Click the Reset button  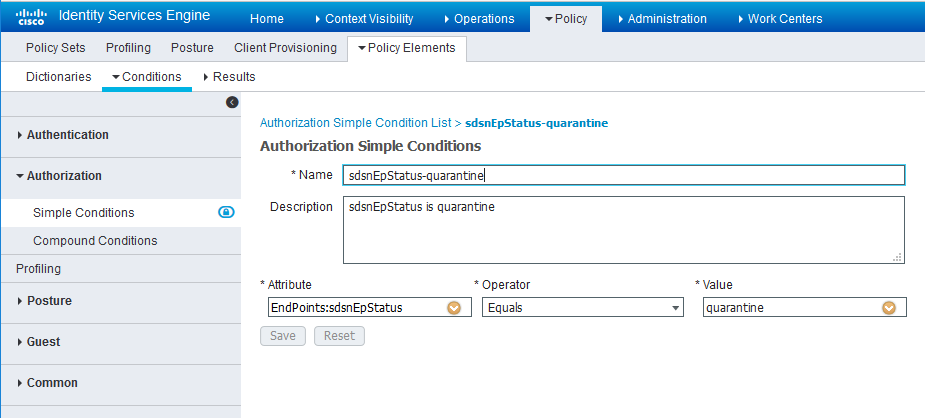(339, 336)
